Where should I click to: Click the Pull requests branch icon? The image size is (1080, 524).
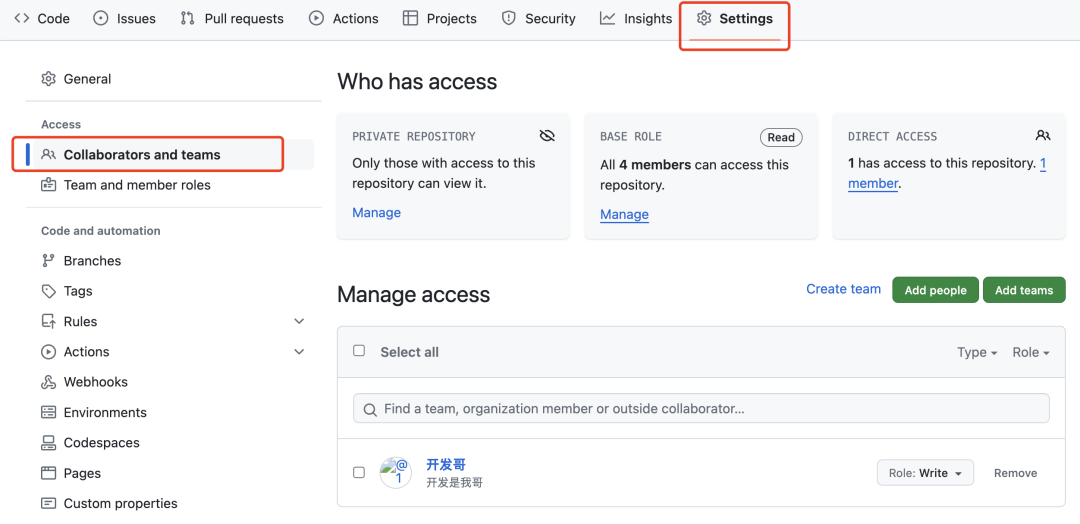[x=187, y=19]
